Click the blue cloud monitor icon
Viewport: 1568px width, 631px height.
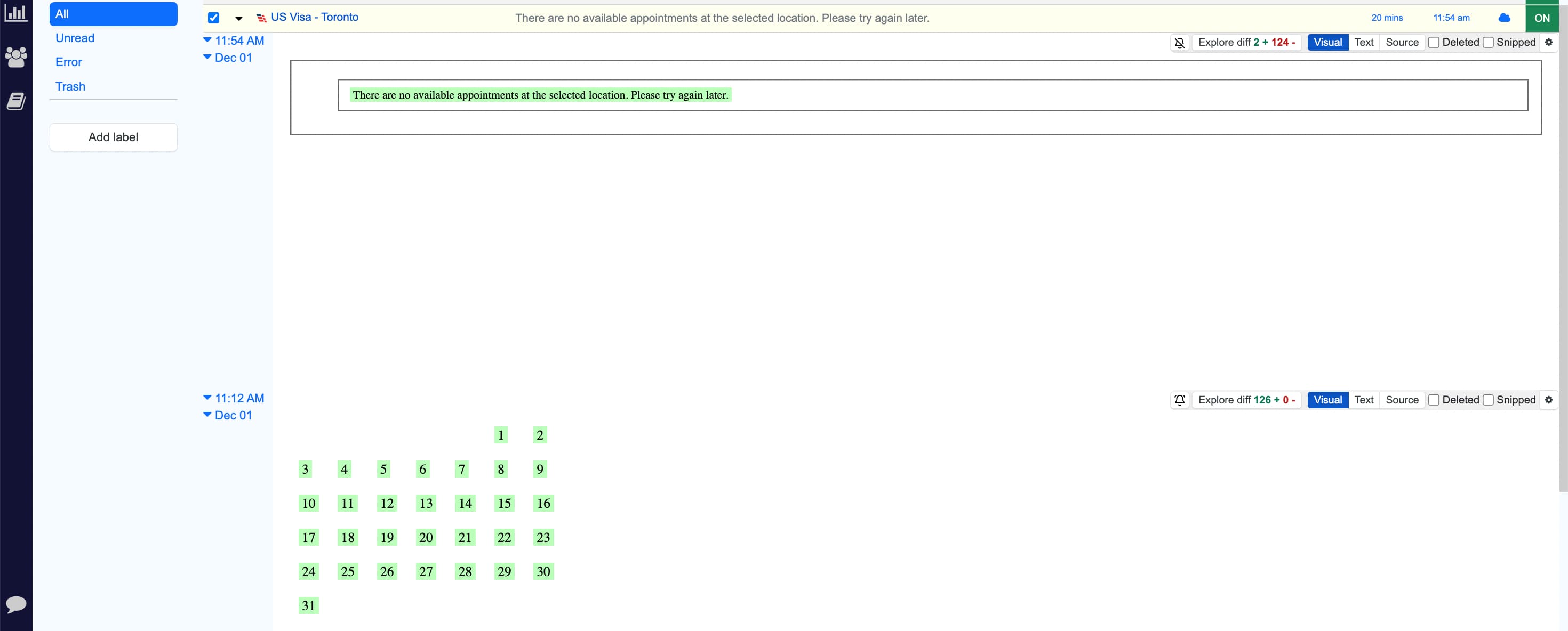tap(1503, 18)
